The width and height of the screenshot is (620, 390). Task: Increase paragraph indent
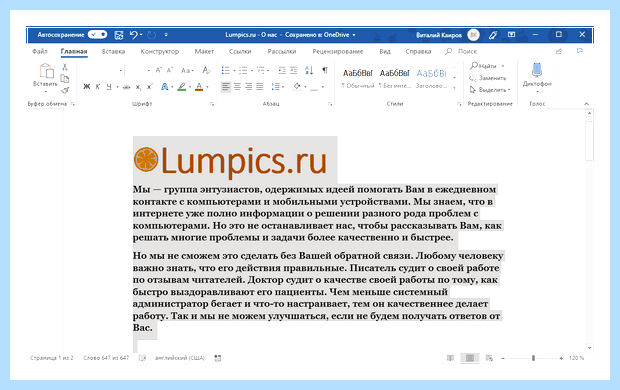pyautogui.click(x=293, y=70)
